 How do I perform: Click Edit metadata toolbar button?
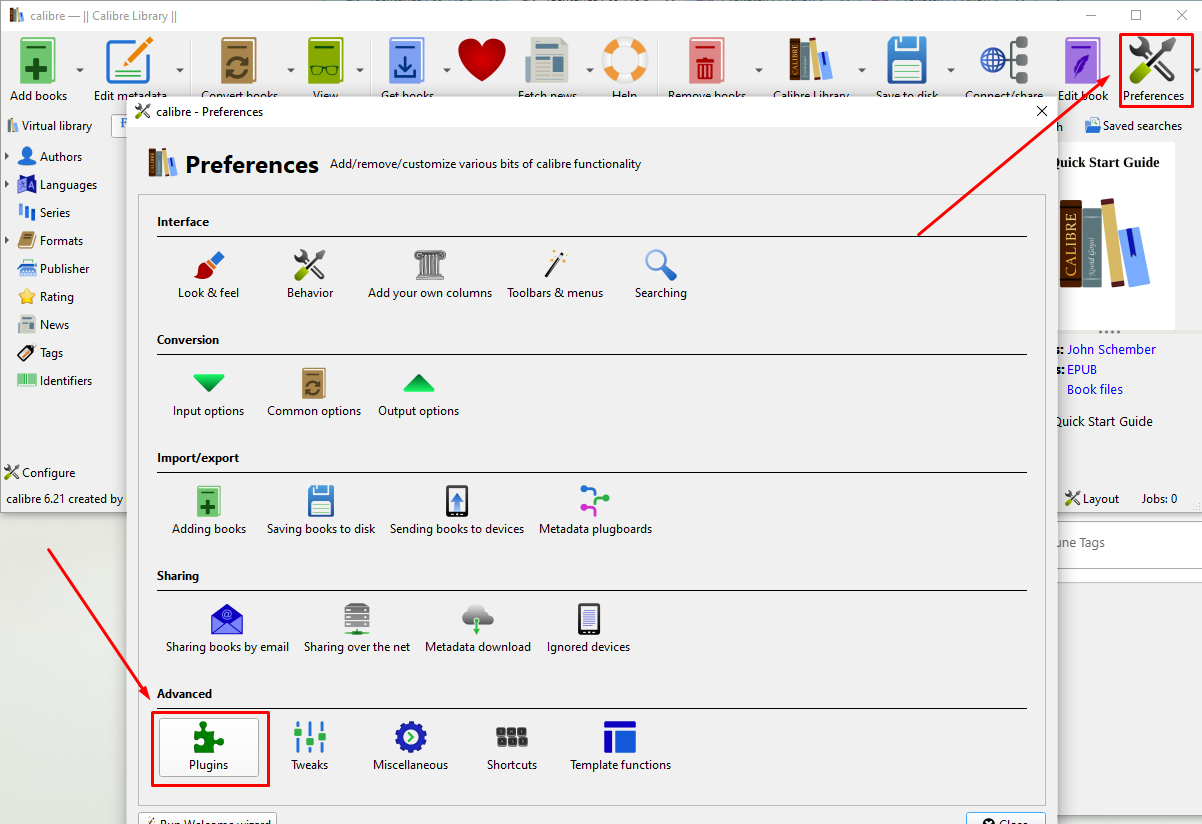[x=130, y=69]
